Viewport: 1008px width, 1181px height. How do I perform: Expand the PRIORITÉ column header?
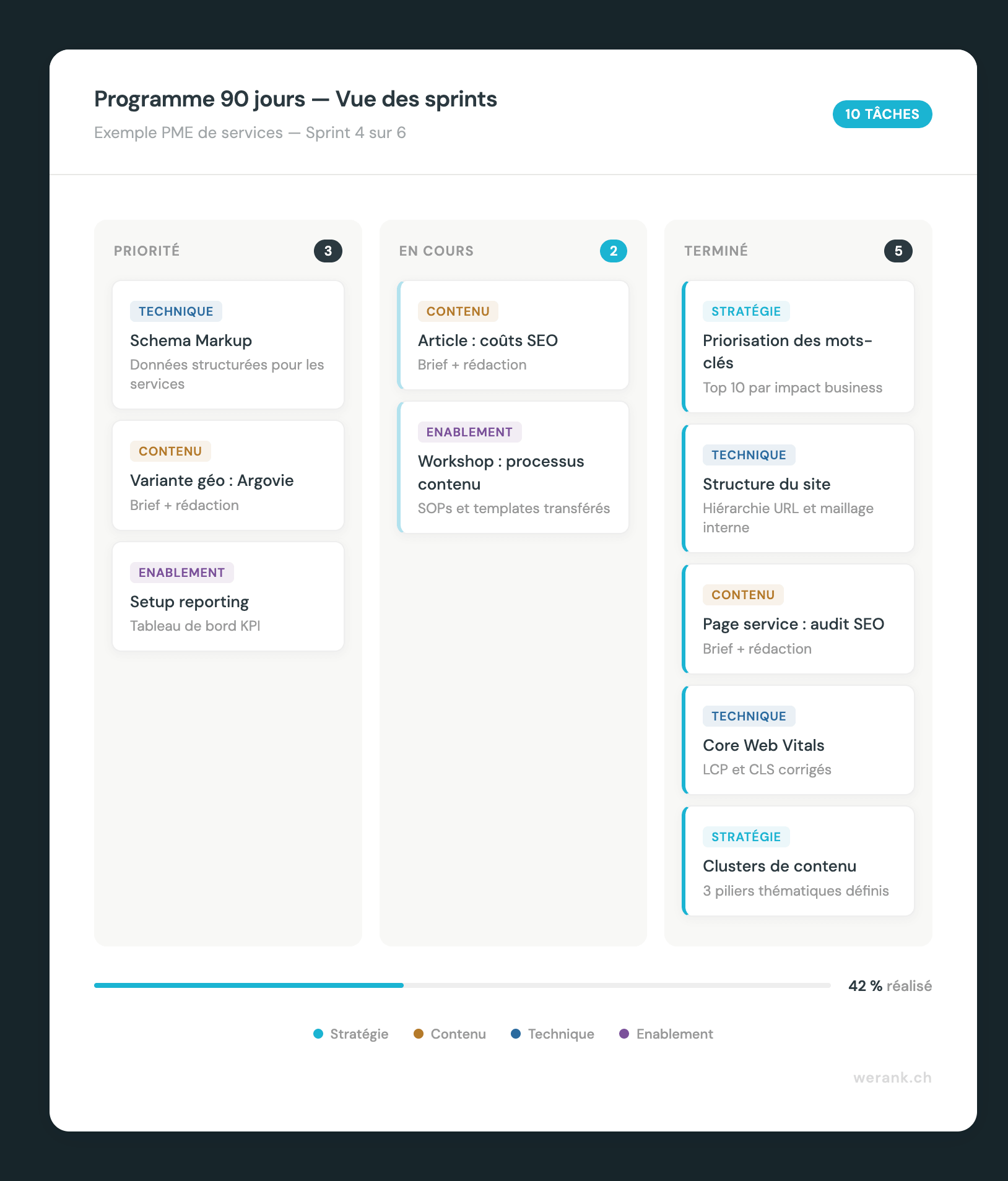[147, 251]
